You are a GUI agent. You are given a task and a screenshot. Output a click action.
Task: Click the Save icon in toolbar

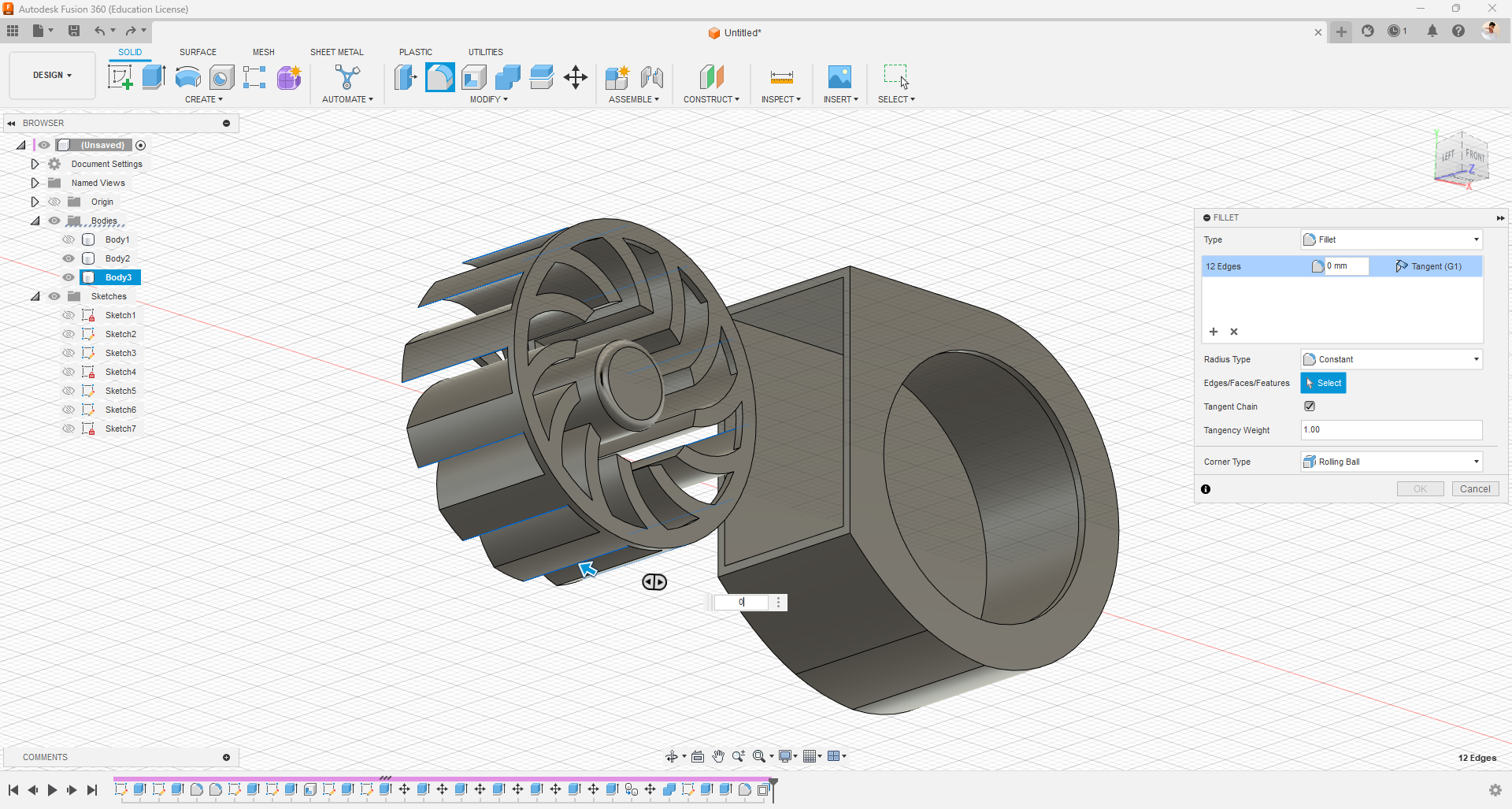74,31
